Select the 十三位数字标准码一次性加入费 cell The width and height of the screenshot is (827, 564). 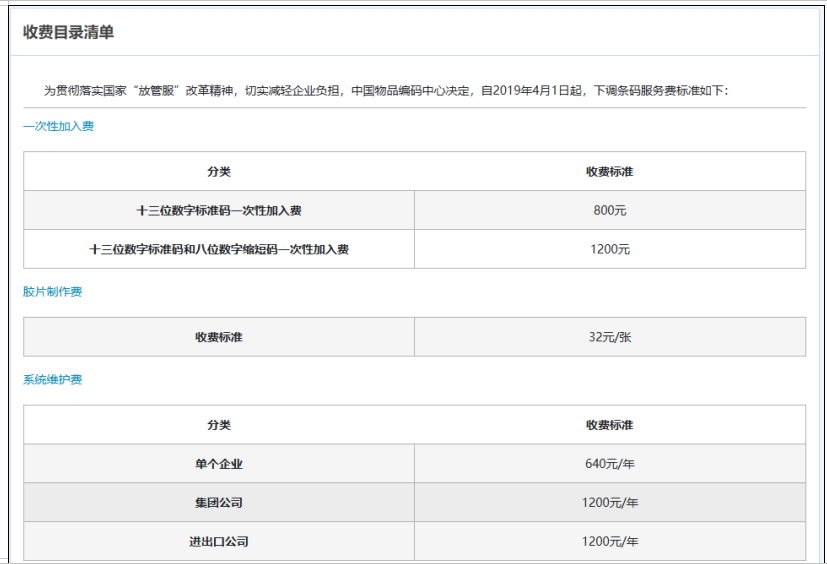coord(219,211)
